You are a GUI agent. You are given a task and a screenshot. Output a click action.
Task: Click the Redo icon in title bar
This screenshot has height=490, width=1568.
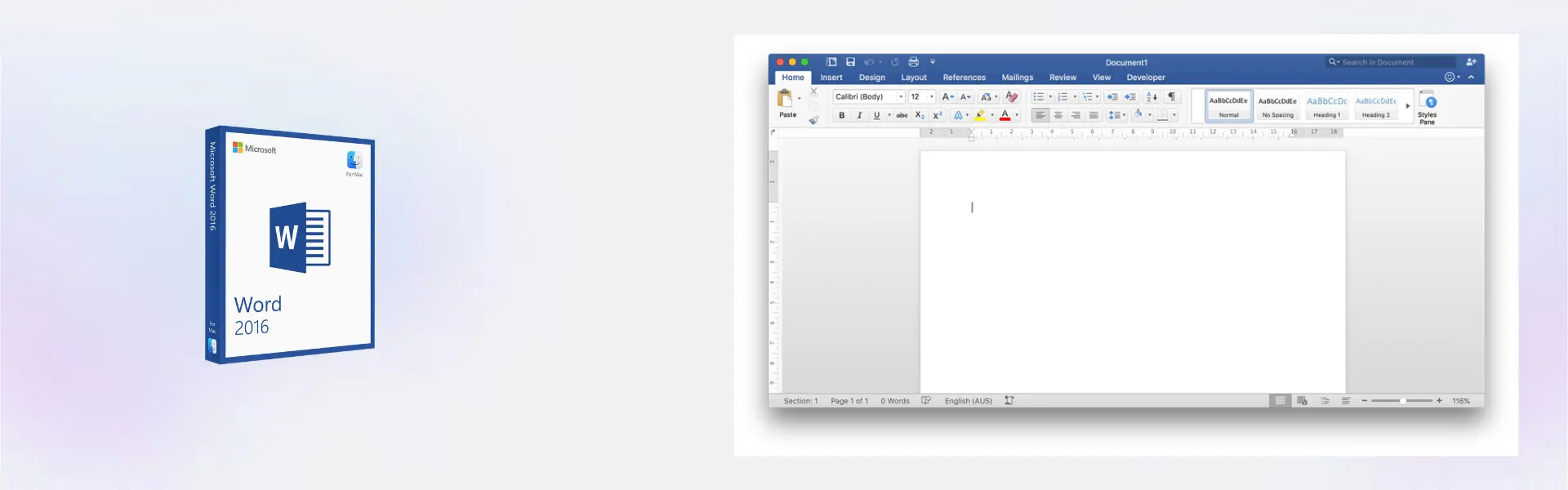[x=894, y=62]
